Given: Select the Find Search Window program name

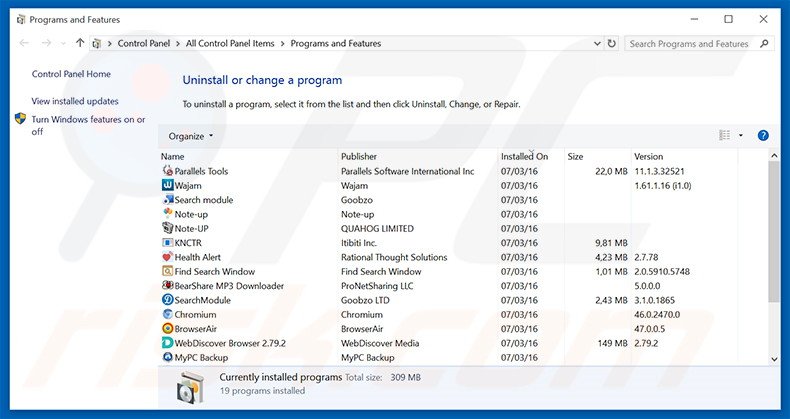Looking at the screenshot, I should [x=215, y=271].
